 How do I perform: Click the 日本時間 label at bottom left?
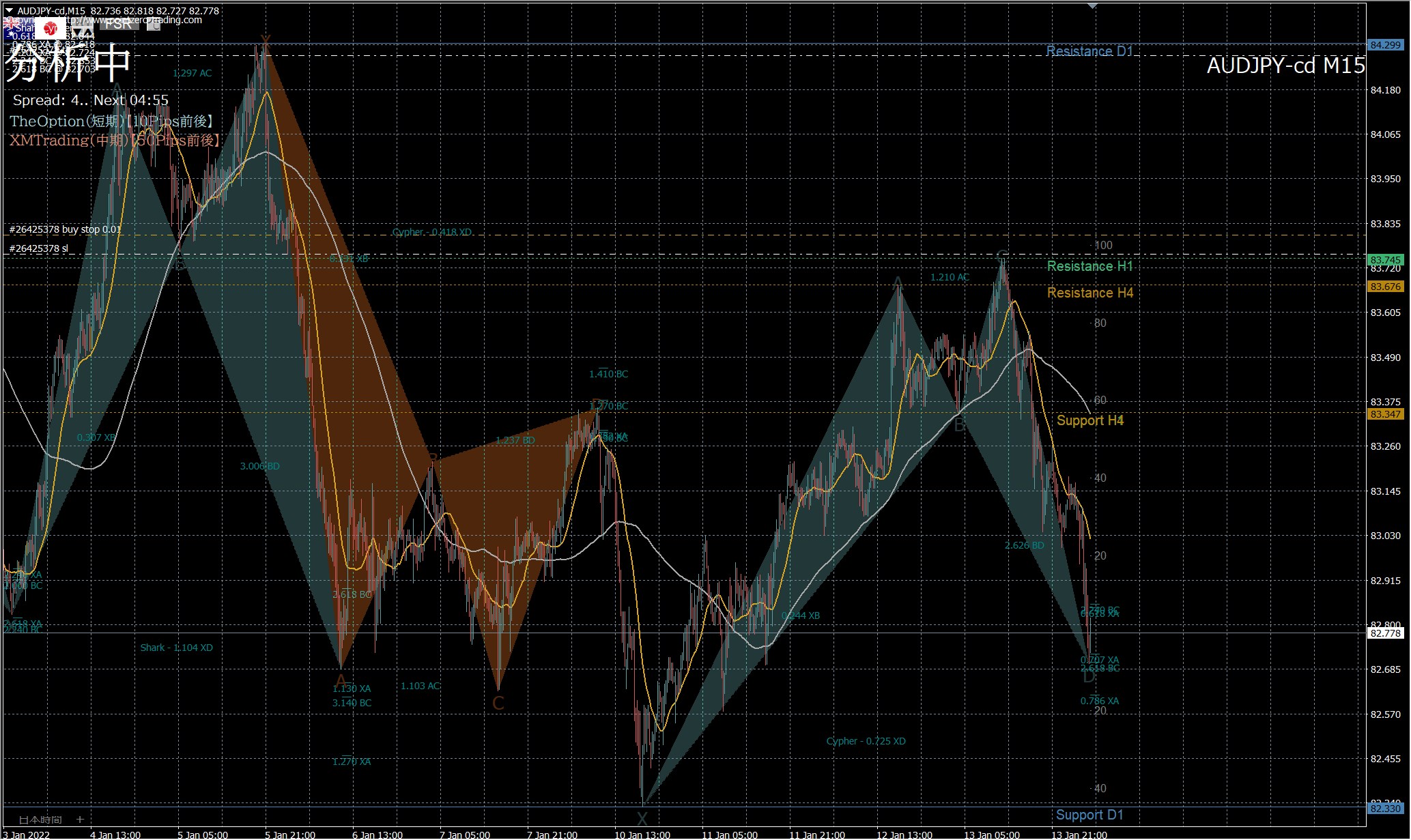click(x=40, y=820)
